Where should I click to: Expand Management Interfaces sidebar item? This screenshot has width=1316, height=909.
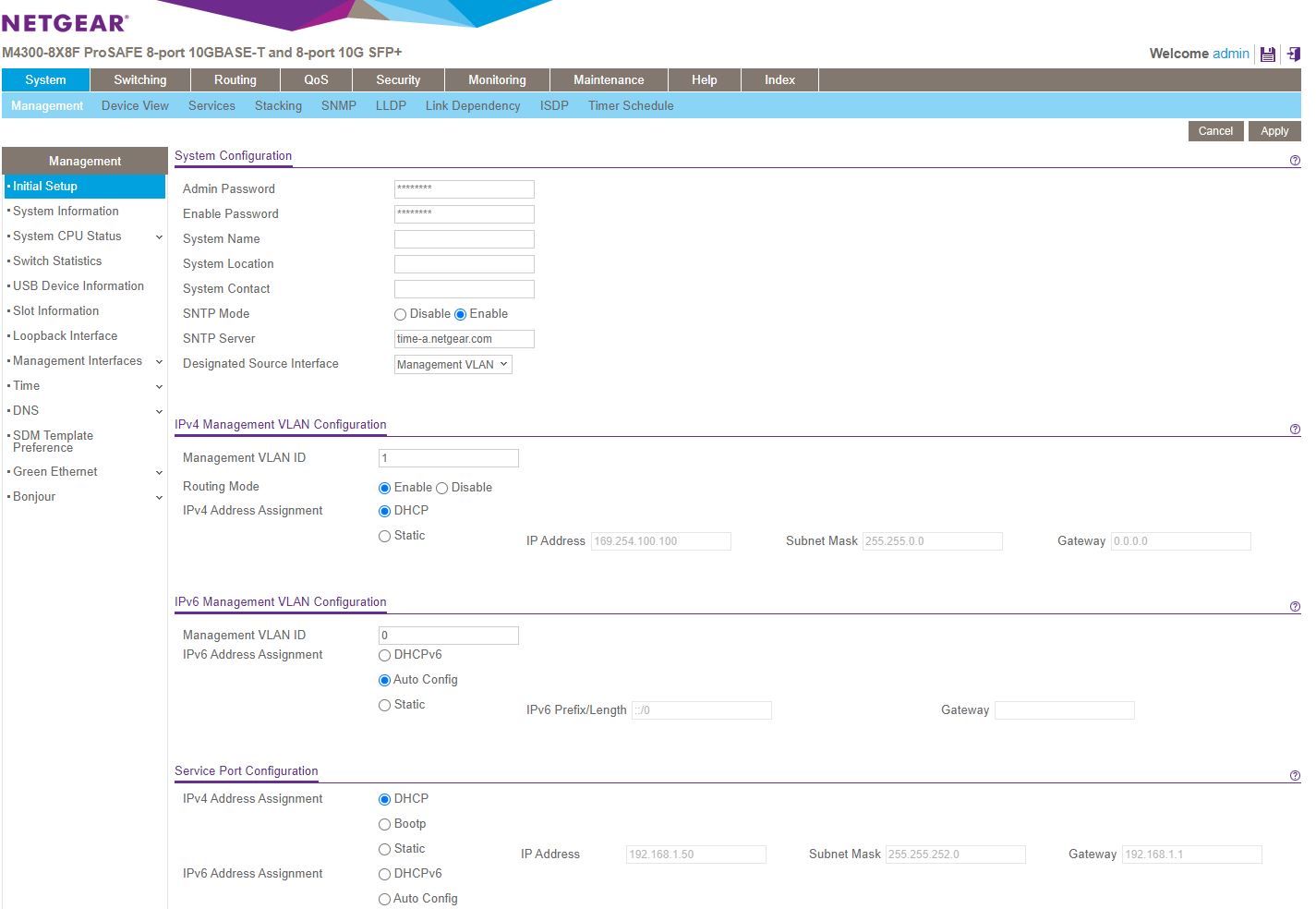click(159, 362)
